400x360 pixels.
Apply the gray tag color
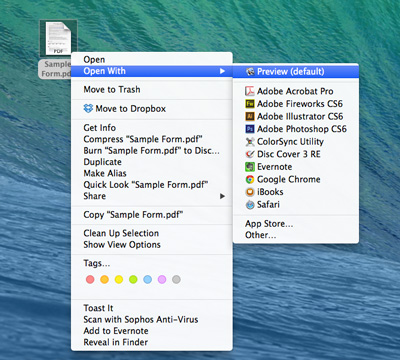tap(176, 279)
